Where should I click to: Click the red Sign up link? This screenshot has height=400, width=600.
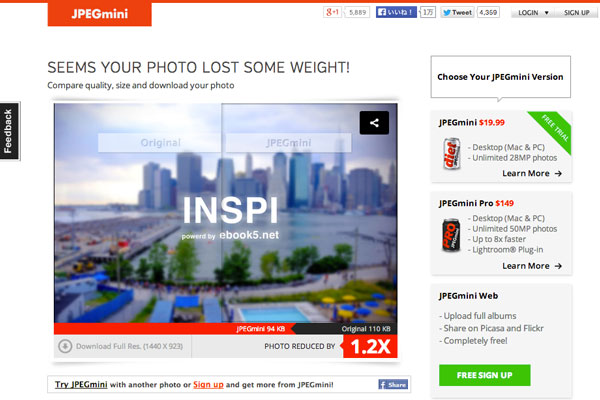(x=208, y=384)
